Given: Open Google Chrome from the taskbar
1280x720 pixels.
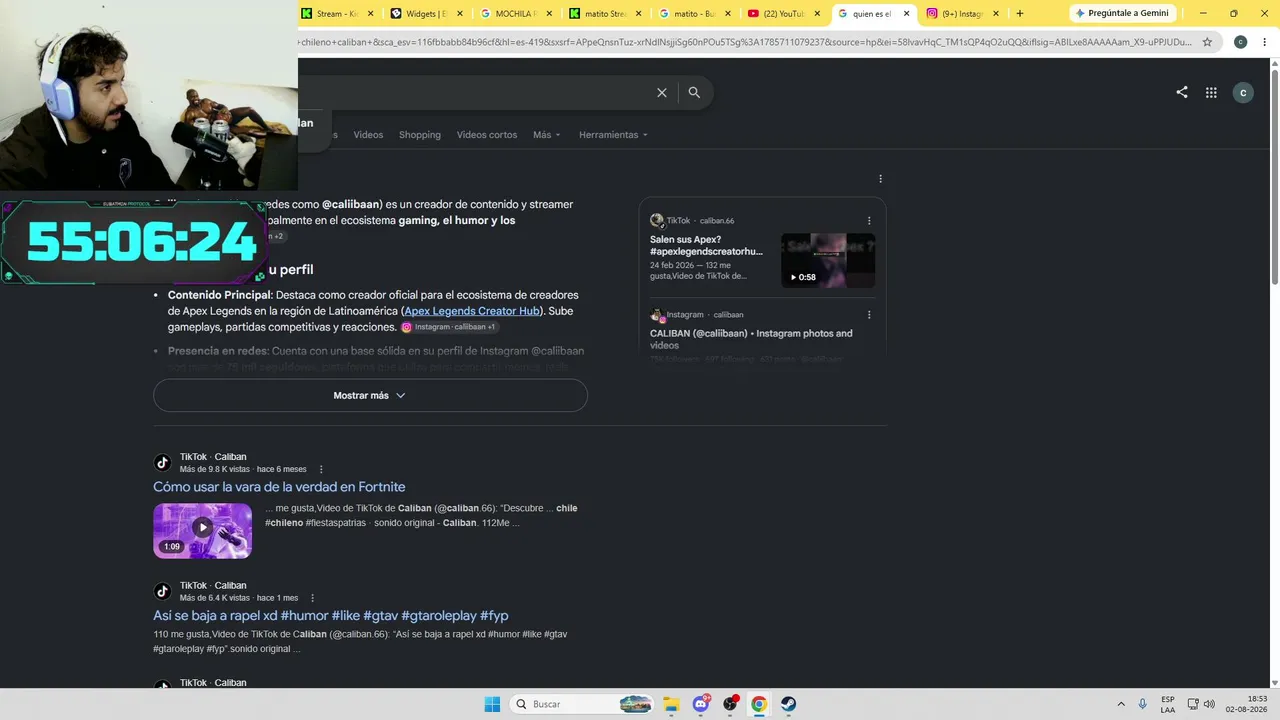Looking at the screenshot, I should point(759,704).
